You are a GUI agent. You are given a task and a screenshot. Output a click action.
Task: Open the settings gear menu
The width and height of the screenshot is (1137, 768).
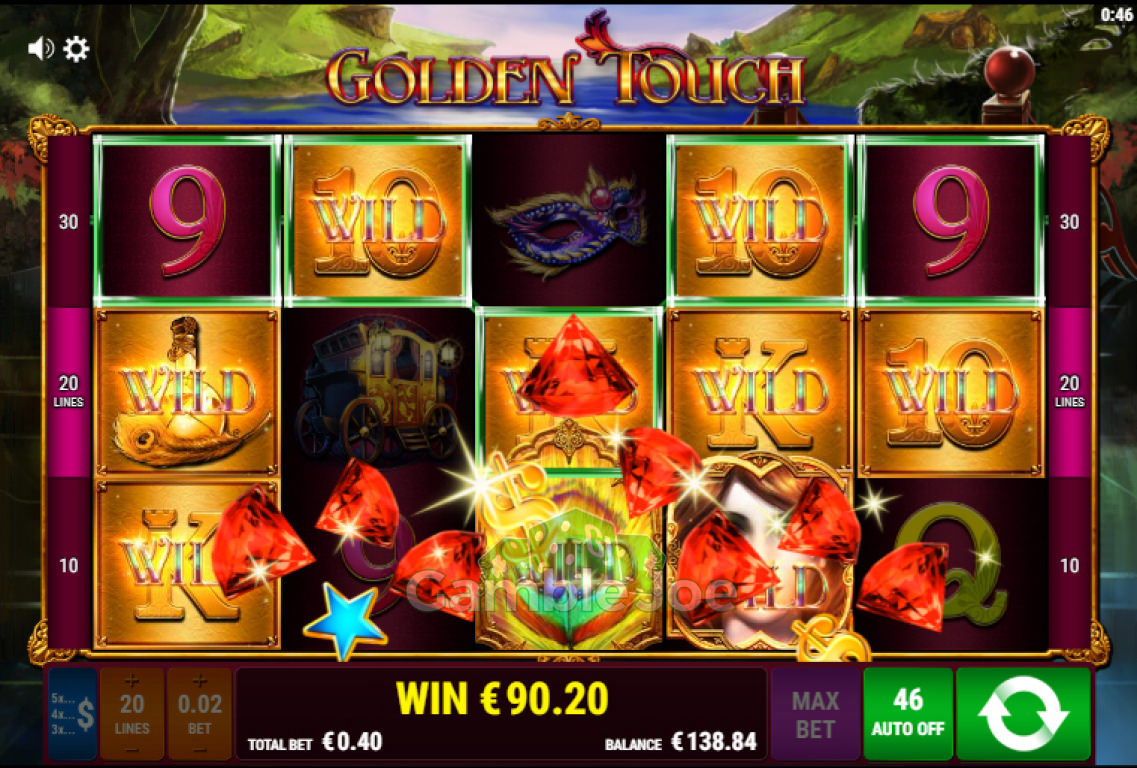(76, 49)
